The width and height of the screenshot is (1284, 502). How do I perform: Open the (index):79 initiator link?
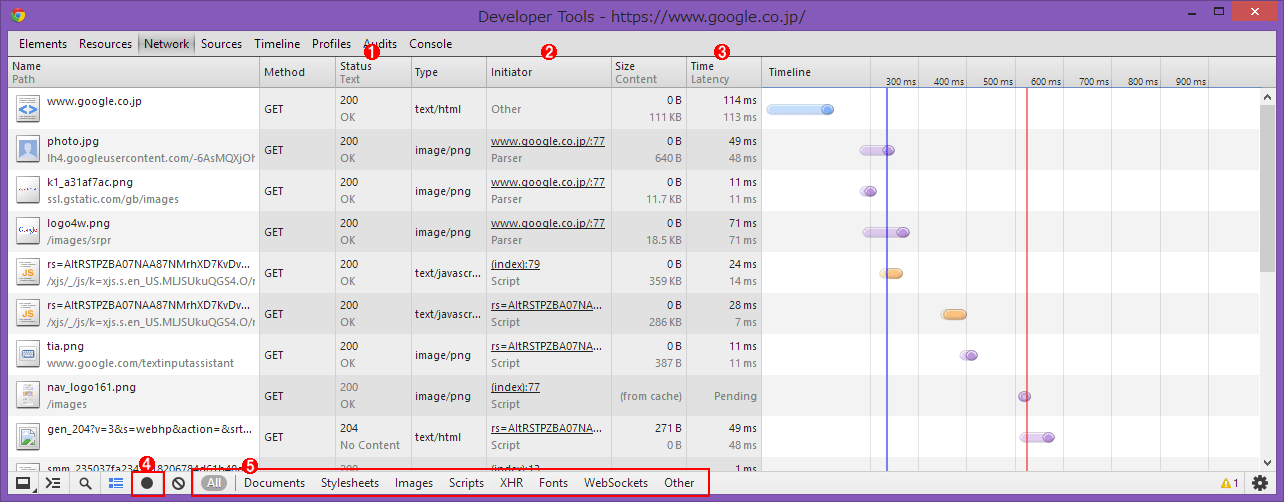pyautogui.click(x=515, y=265)
